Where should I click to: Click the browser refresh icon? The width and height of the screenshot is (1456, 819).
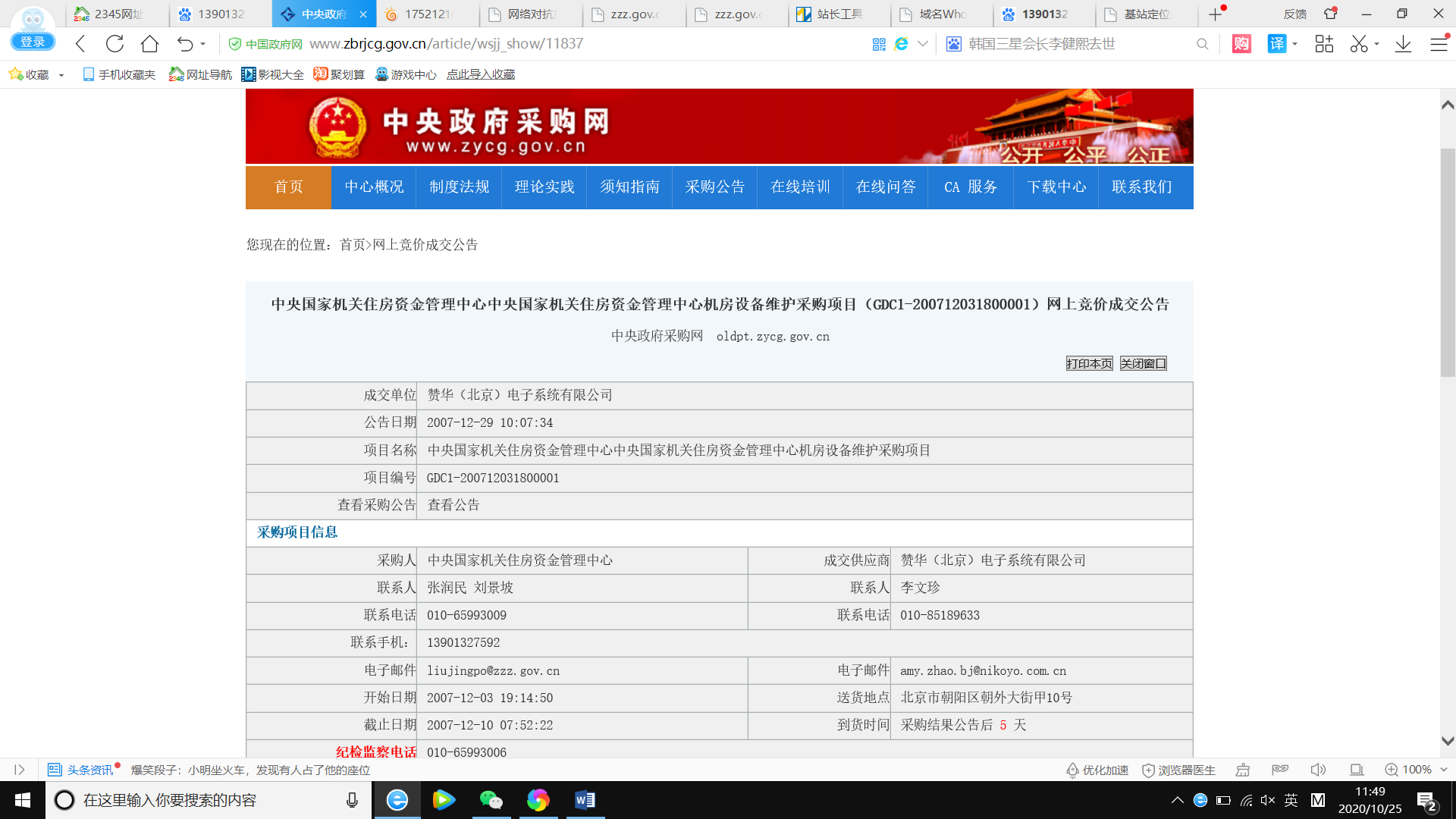(x=115, y=44)
